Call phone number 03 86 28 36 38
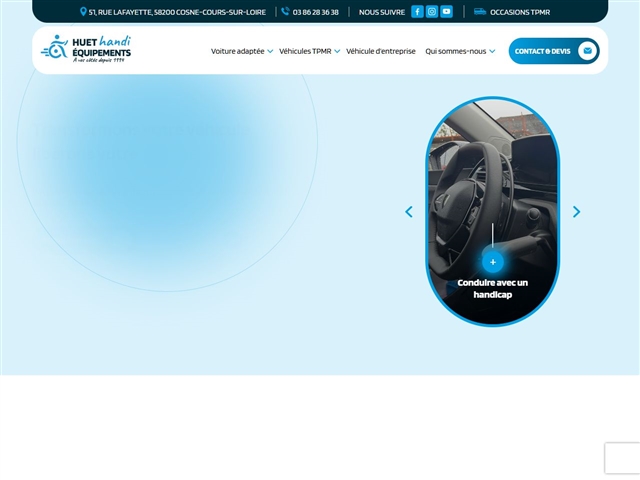This screenshot has height=480, width=640. coord(315,12)
